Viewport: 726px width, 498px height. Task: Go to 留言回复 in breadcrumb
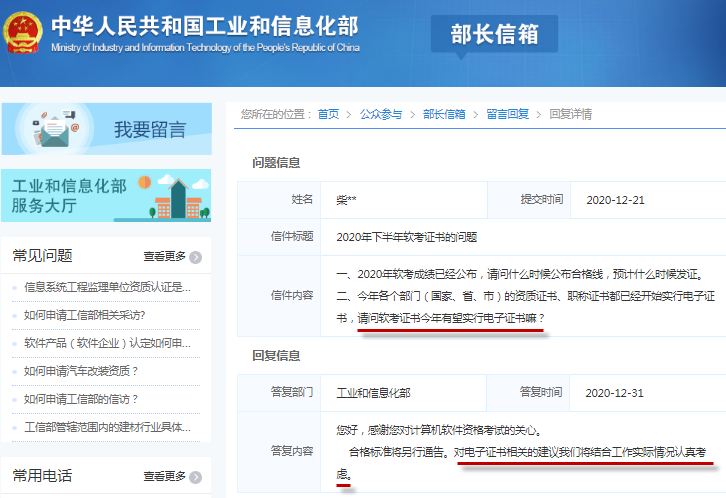(x=507, y=114)
